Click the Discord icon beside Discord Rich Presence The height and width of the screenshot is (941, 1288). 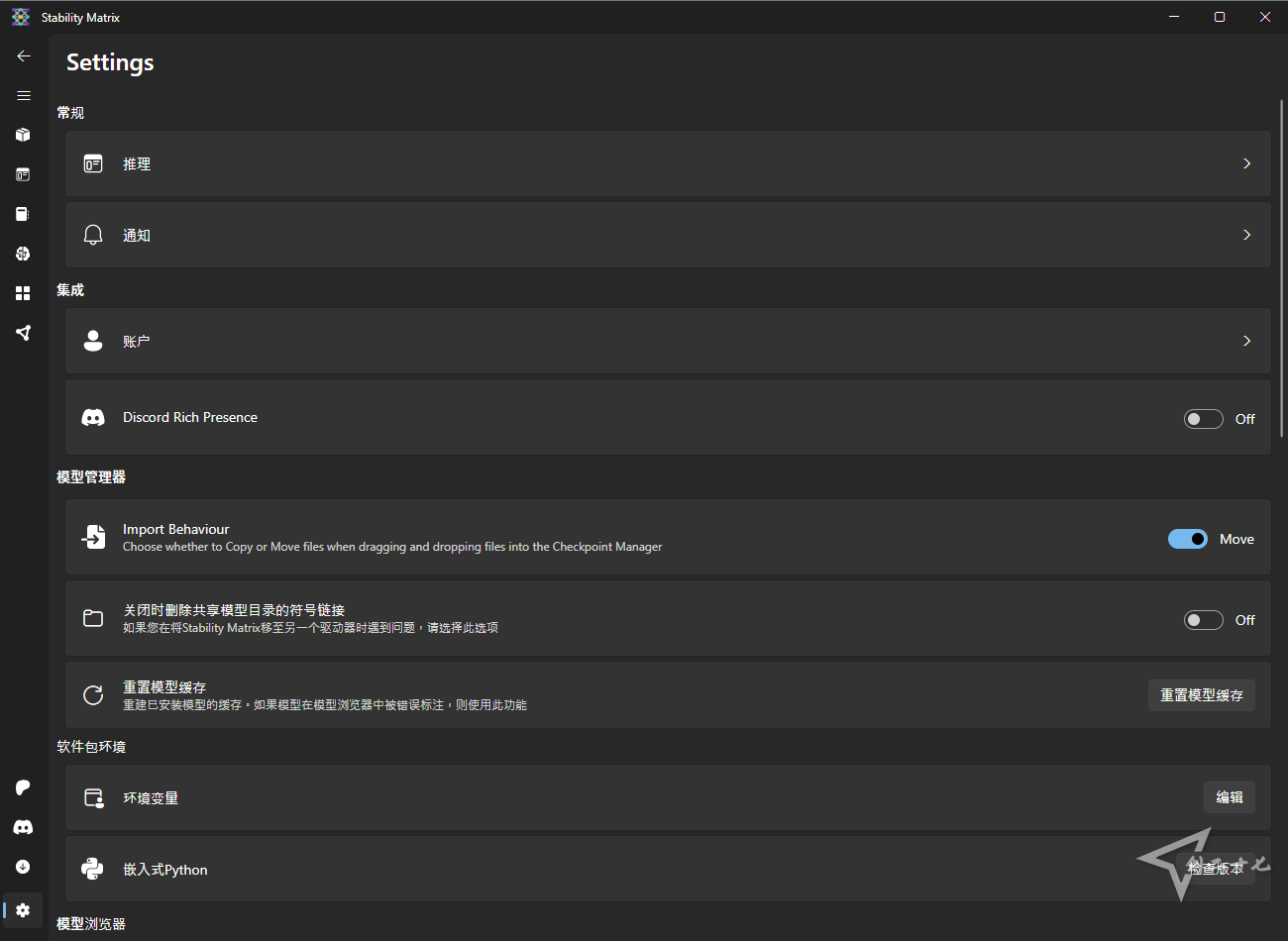93,417
